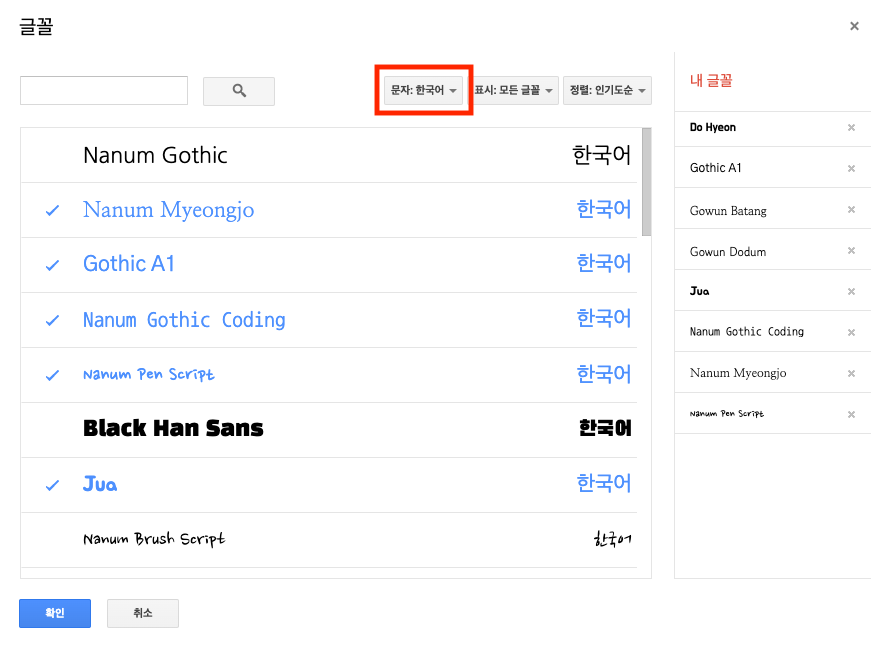Select Do Hyeon in 내 글꼴
The height and width of the screenshot is (646, 871).
pos(713,128)
